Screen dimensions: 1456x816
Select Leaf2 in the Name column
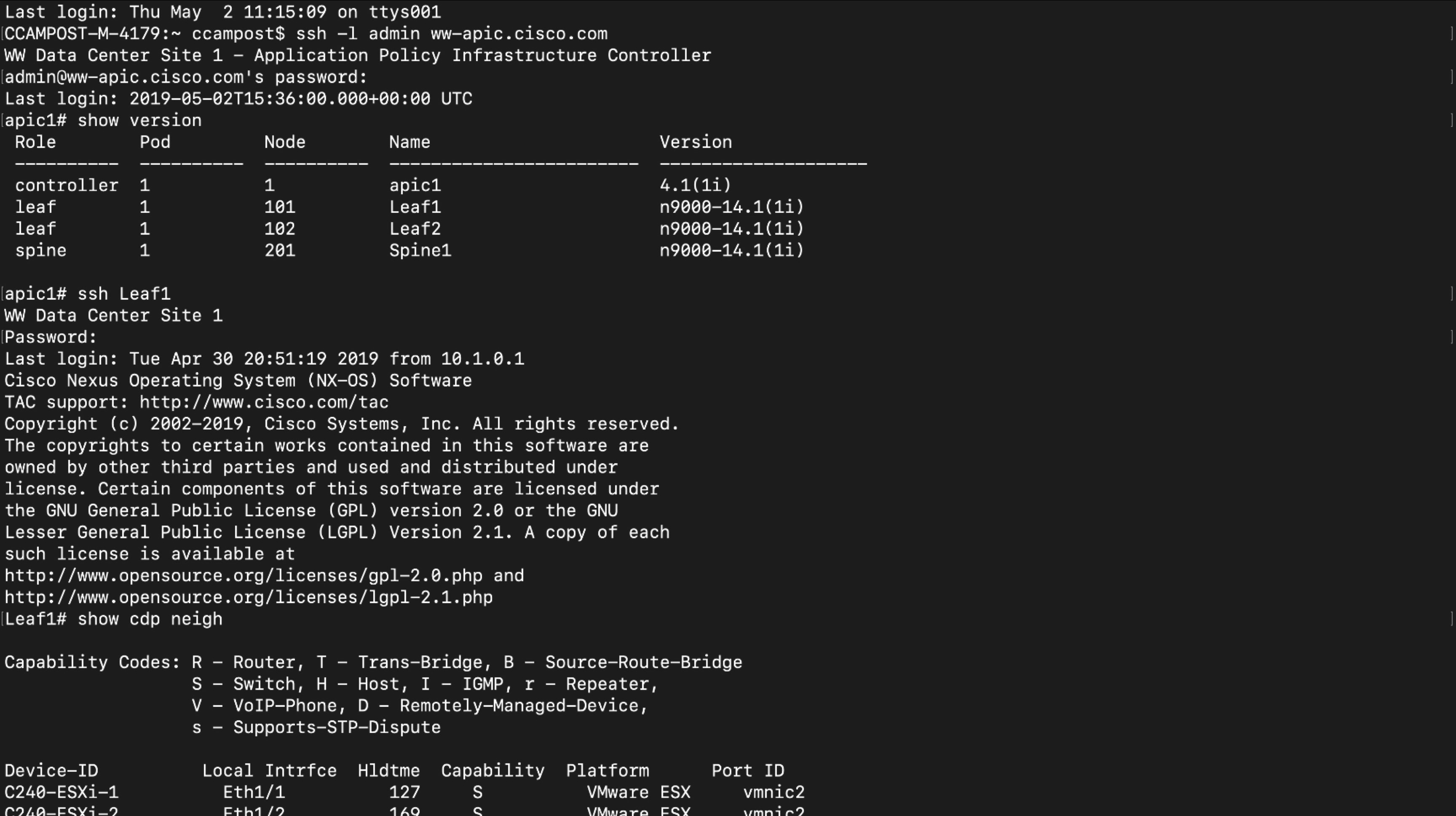pyautogui.click(x=415, y=229)
